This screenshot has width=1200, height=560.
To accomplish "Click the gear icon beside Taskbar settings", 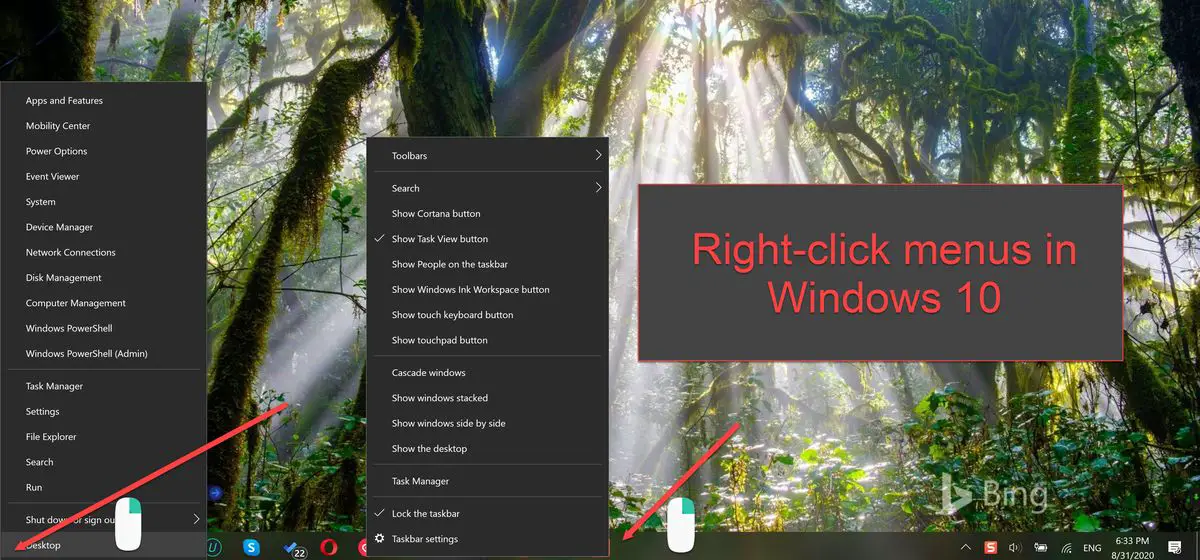I will [379, 538].
